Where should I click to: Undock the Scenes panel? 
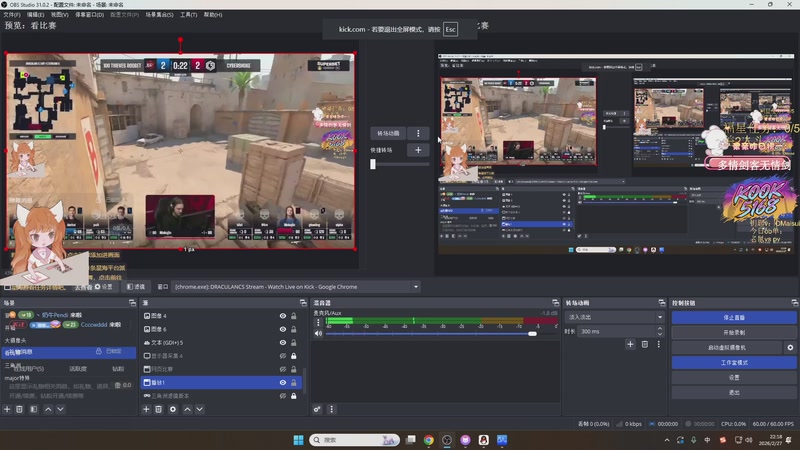[x=132, y=303]
